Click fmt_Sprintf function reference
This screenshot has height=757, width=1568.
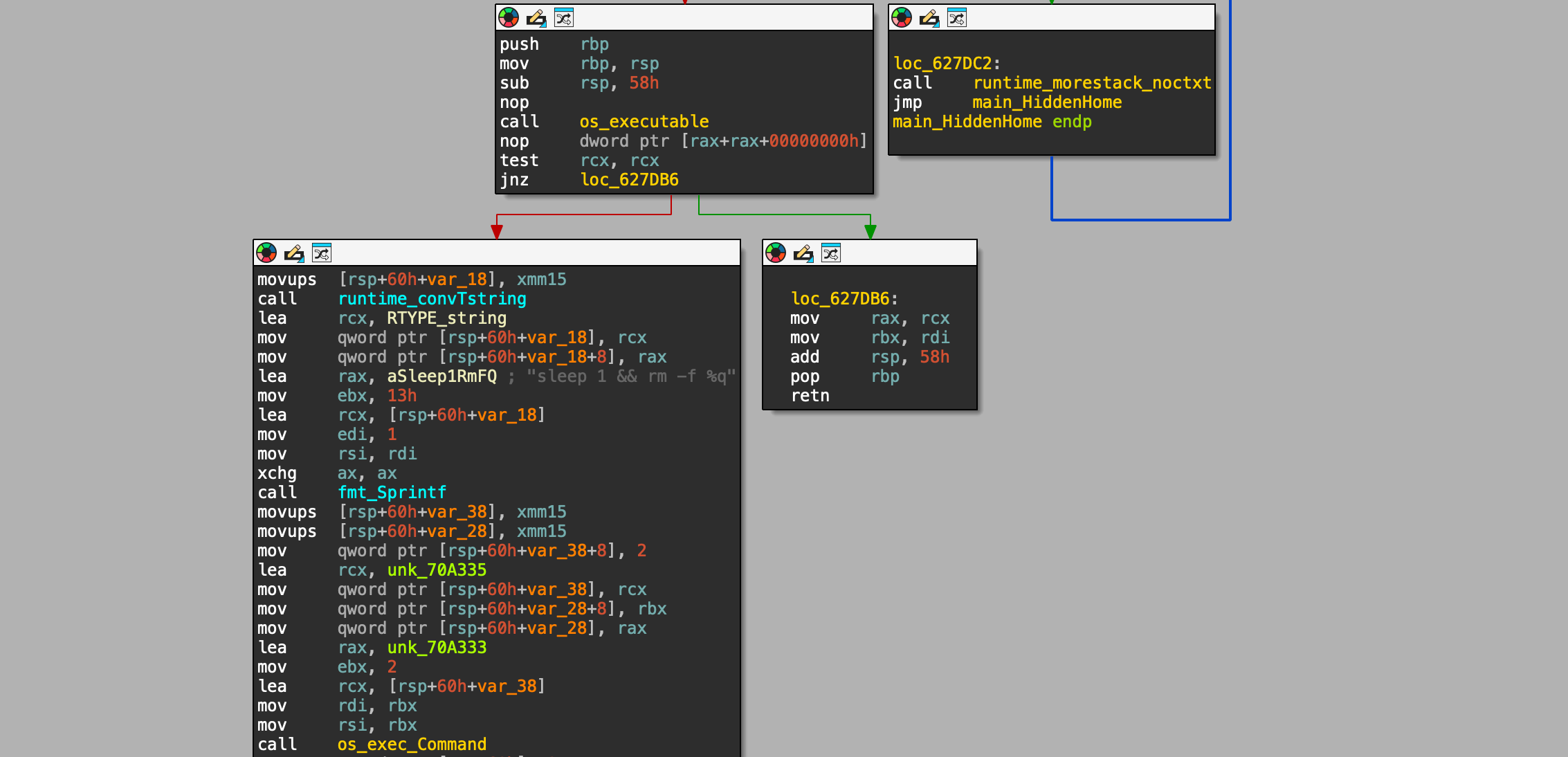click(392, 493)
